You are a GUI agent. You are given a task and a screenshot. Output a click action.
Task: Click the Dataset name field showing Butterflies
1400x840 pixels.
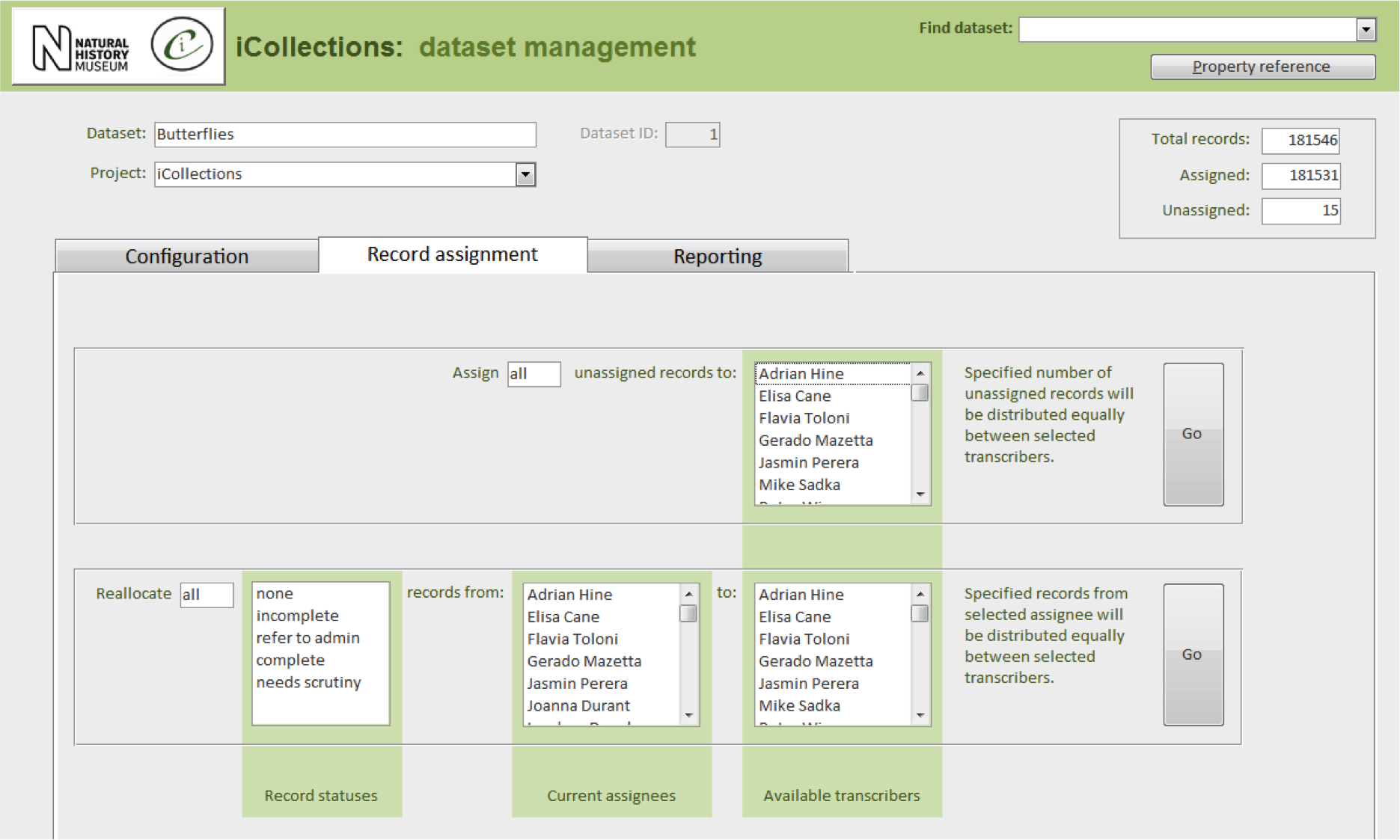coord(345,134)
